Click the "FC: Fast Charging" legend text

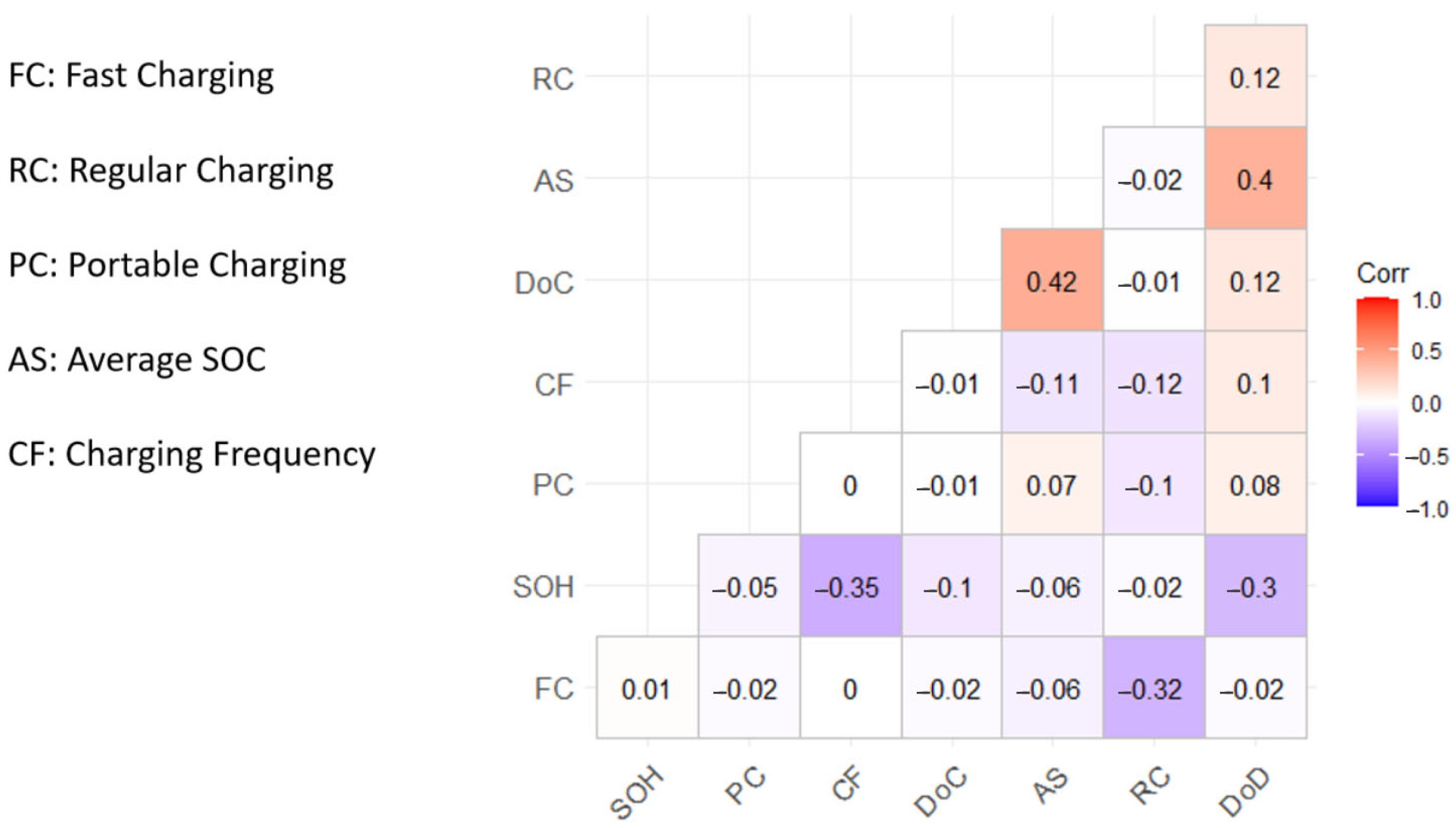click(142, 76)
